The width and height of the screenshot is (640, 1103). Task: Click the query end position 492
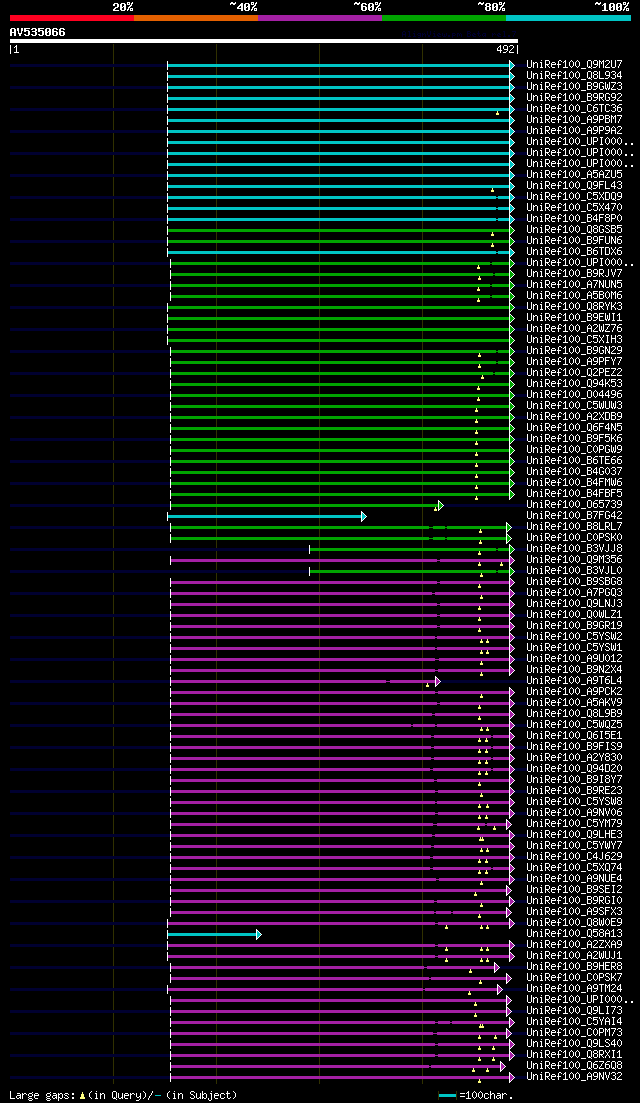507,50
